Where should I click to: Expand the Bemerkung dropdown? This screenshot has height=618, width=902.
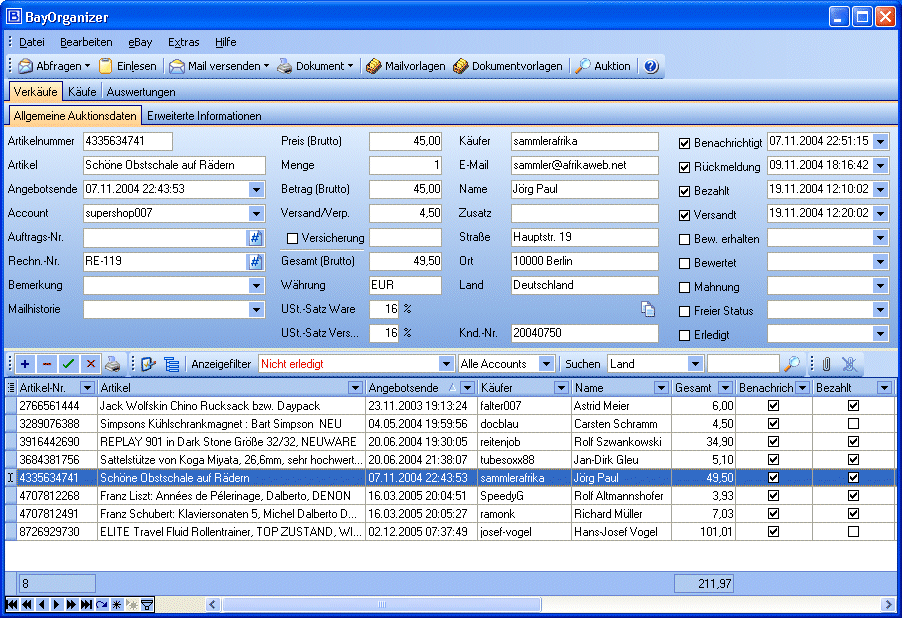pyautogui.click(x=257, y=285)
